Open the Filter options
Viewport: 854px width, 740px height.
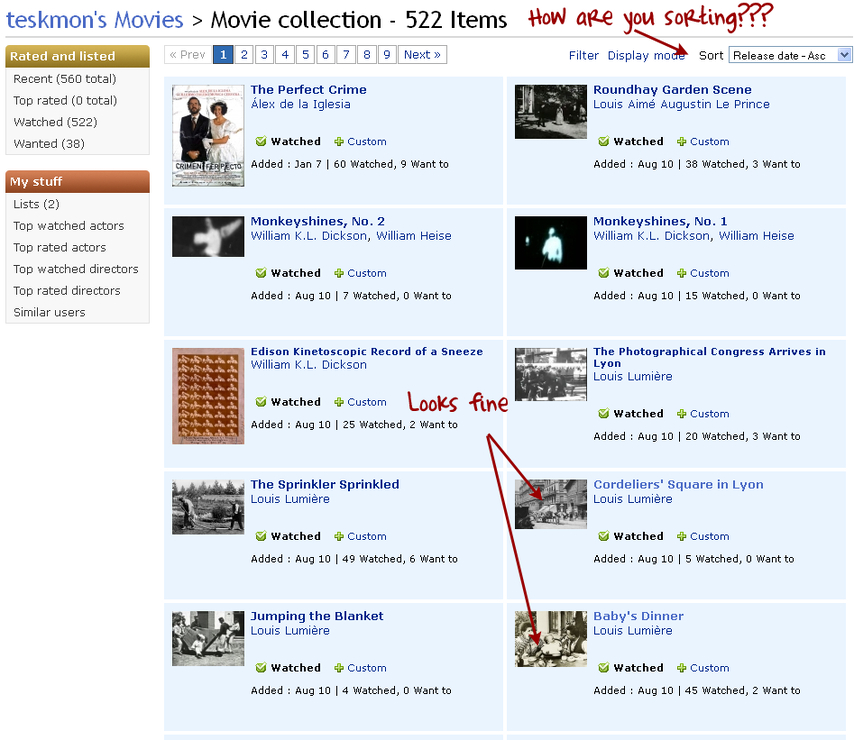pos(583,56)
